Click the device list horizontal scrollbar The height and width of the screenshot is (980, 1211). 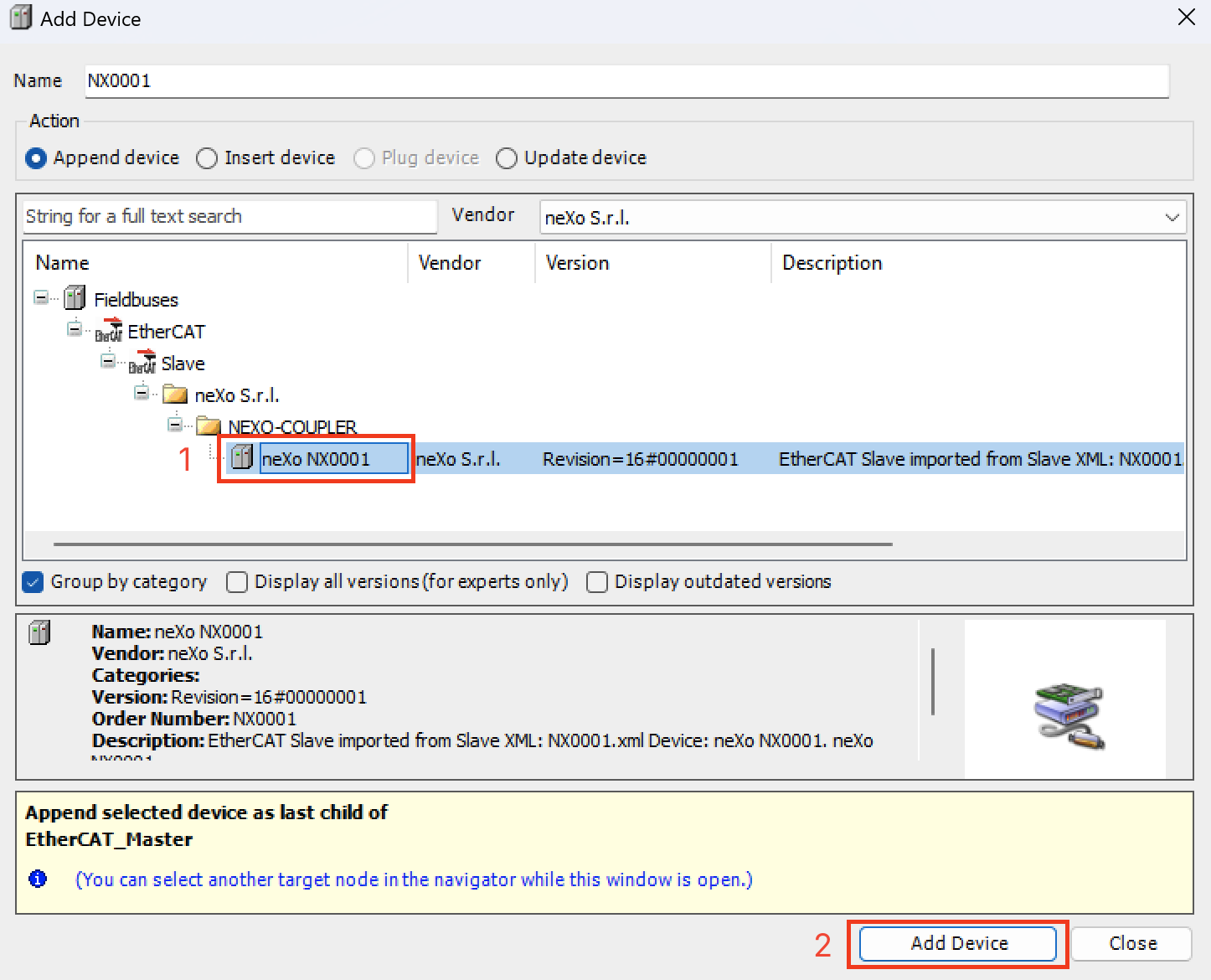pos(473,544)
